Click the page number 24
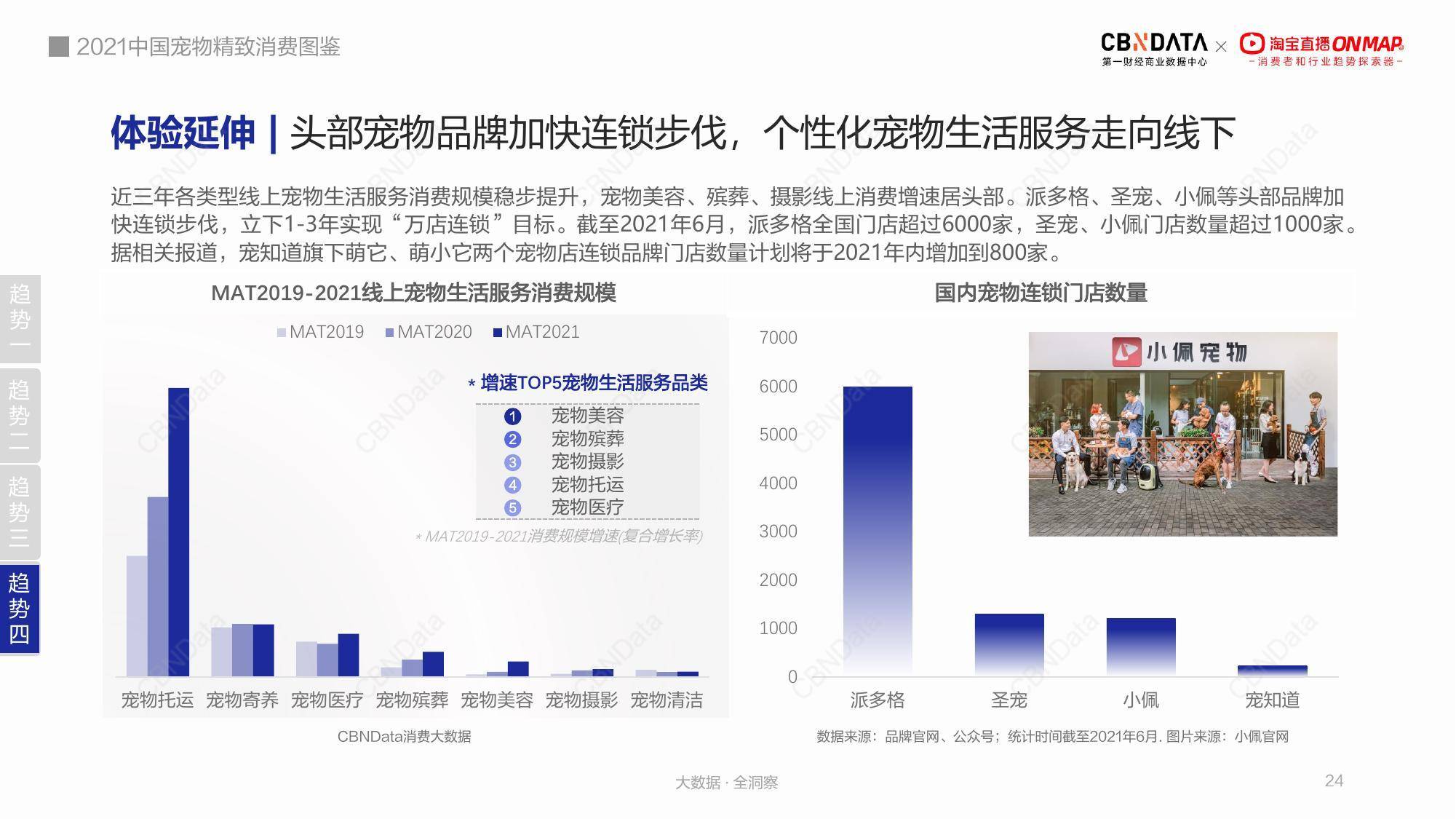1456x819 pixels. tap(1333, 780)
